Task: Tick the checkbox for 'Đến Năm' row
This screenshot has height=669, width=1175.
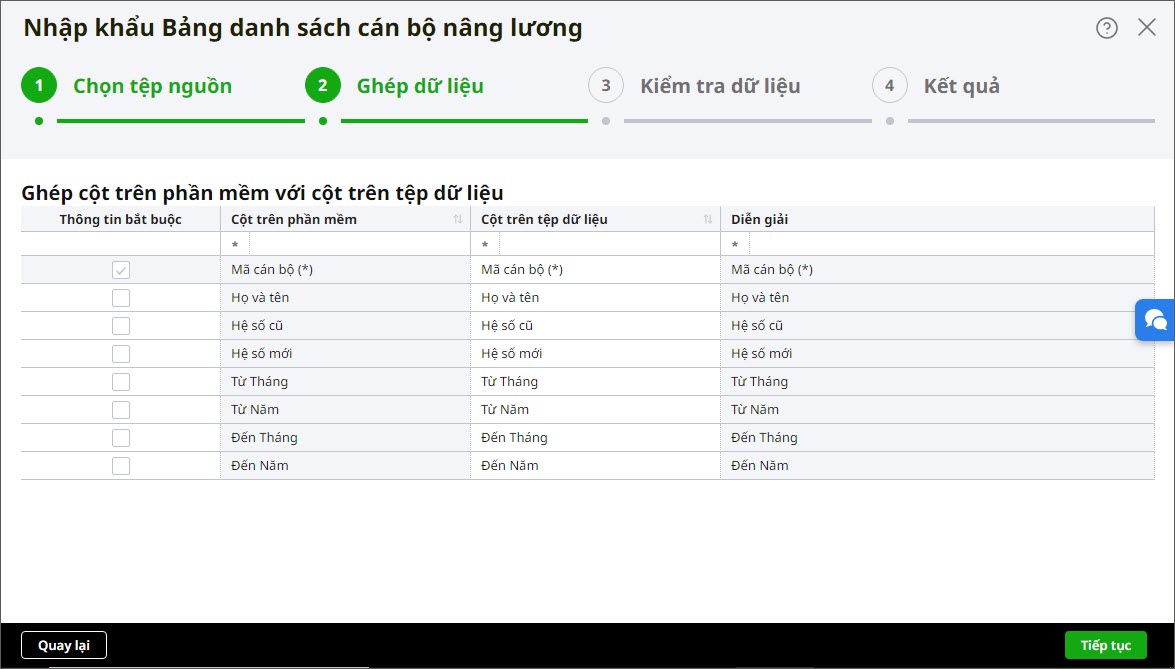Action: click(121, 466)
